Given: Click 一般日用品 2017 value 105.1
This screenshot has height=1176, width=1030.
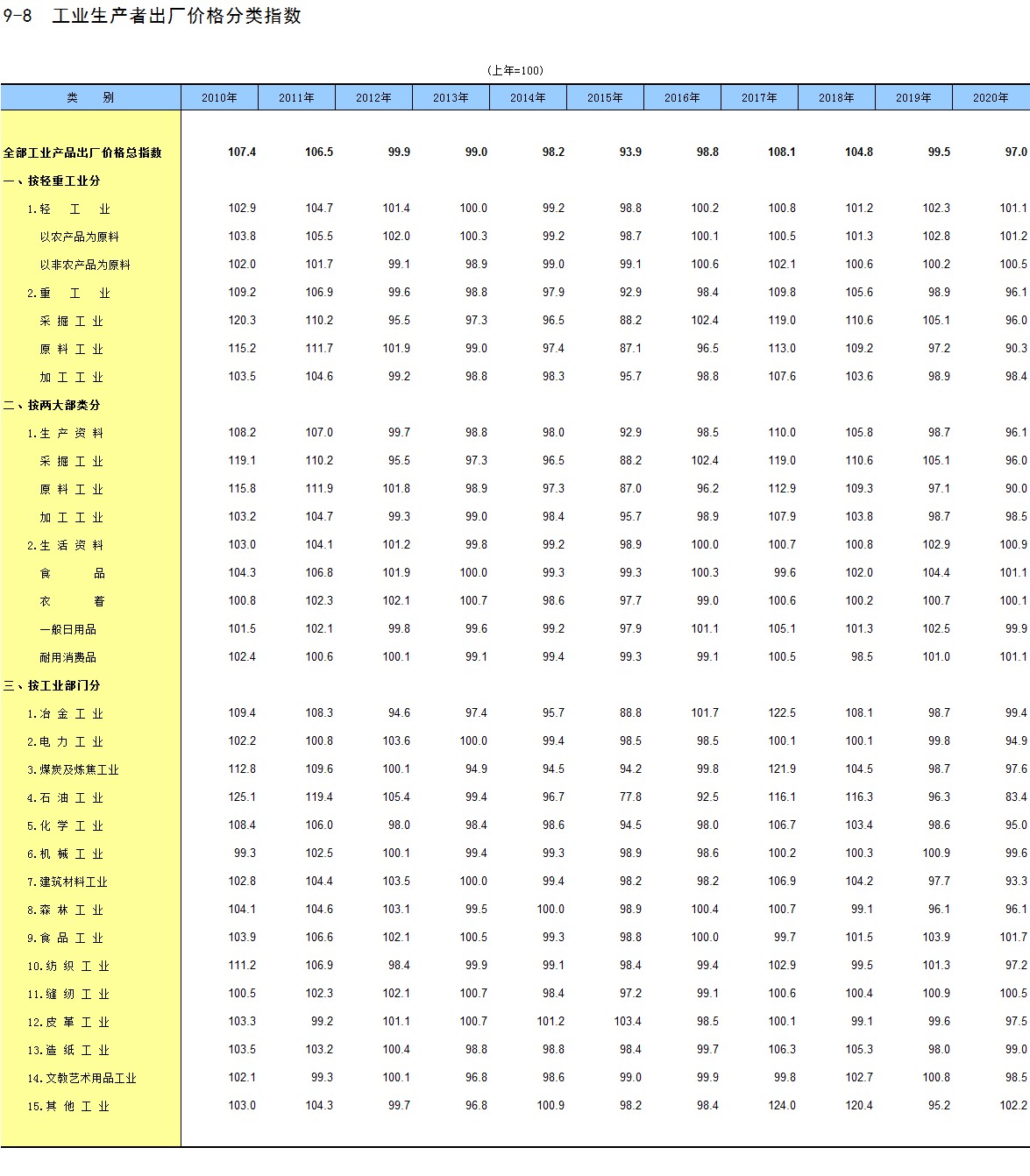Looking at the screenshot, I should [782, 629].
